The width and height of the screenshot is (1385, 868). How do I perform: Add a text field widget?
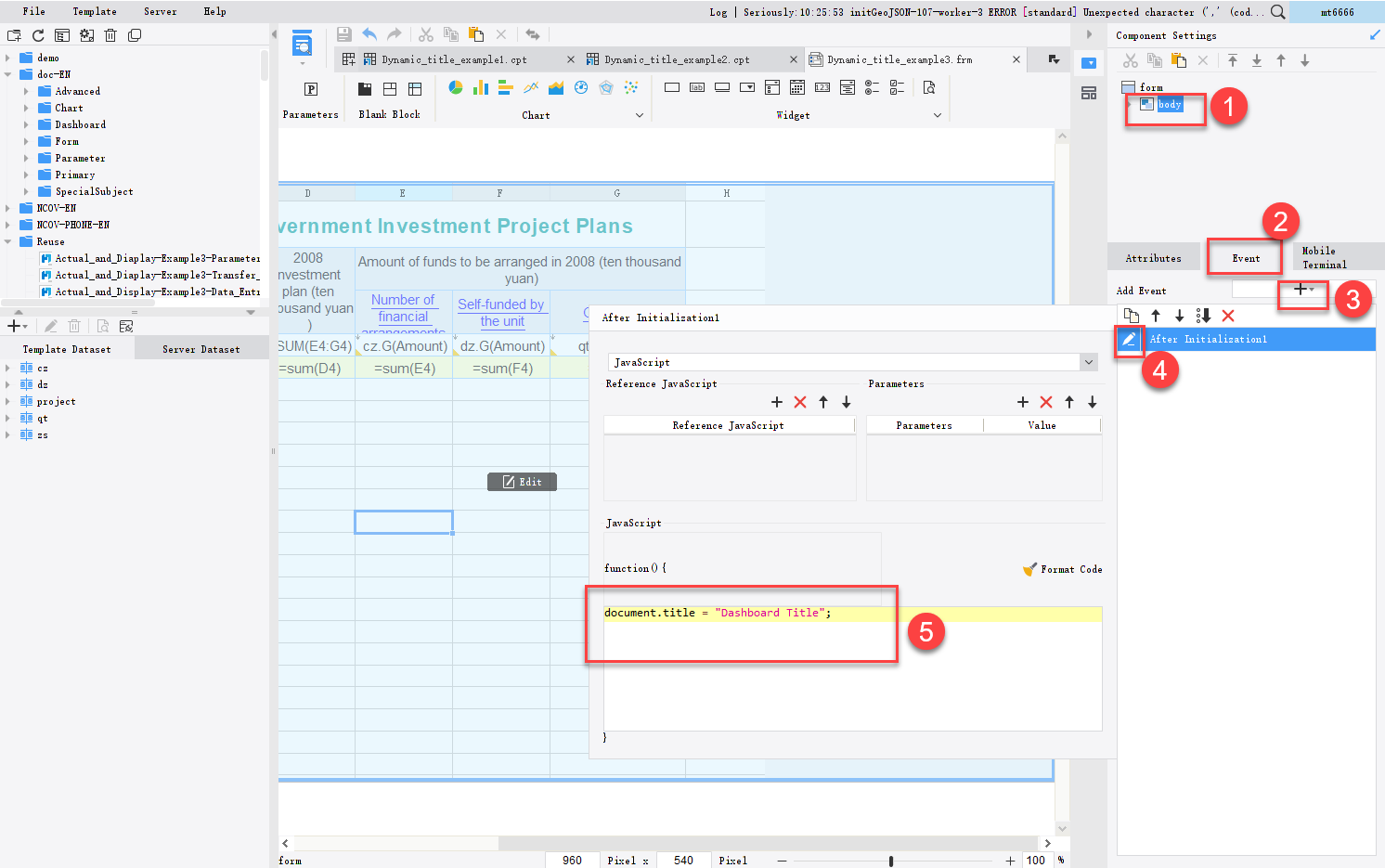672,87
